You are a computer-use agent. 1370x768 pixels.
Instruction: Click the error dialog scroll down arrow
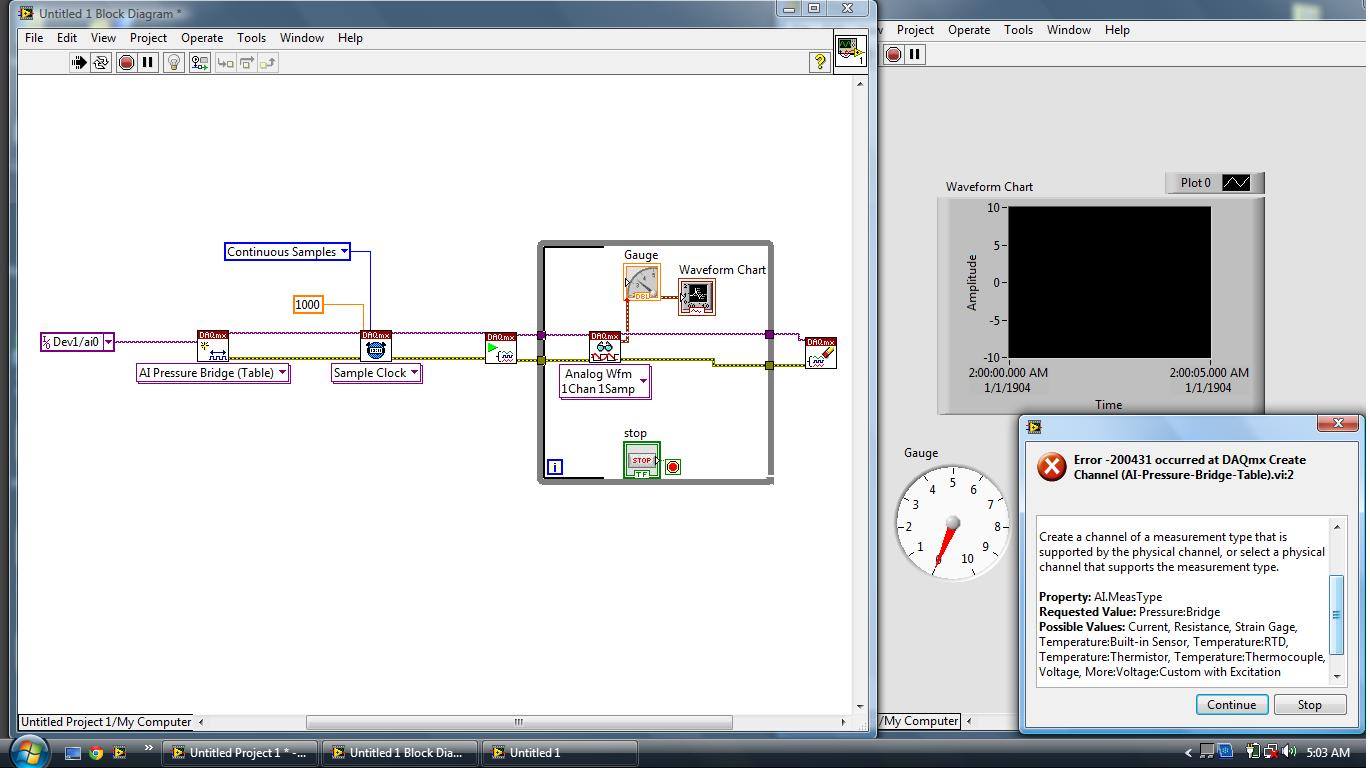click(1337, 676)
